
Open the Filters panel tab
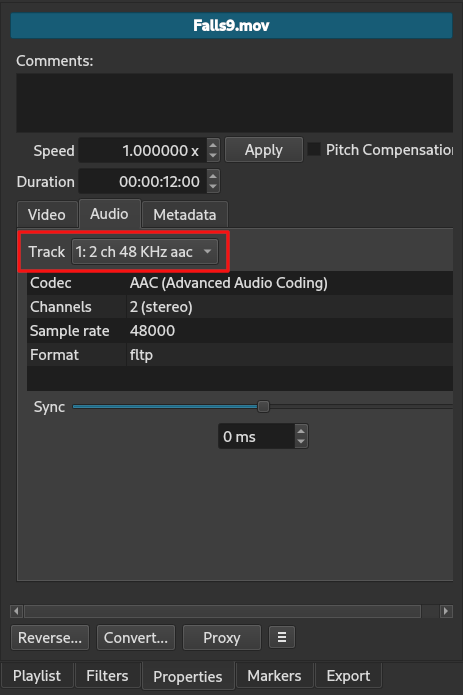click(x=107, y=675)
